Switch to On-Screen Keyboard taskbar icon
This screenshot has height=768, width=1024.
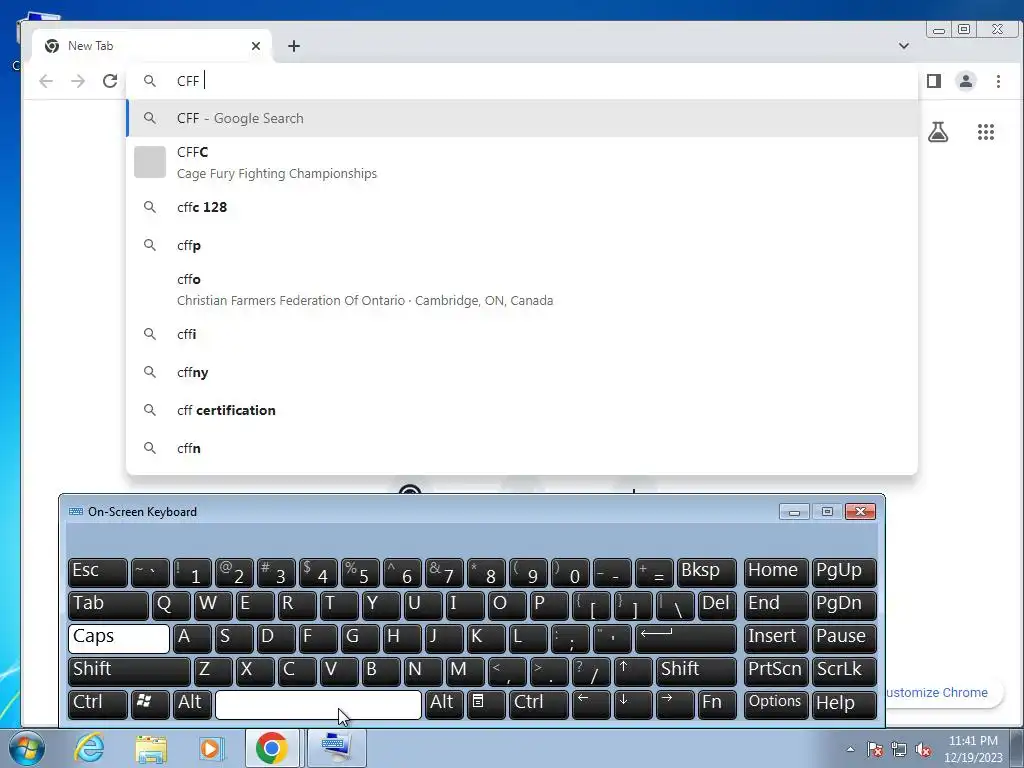pos(336,748)
